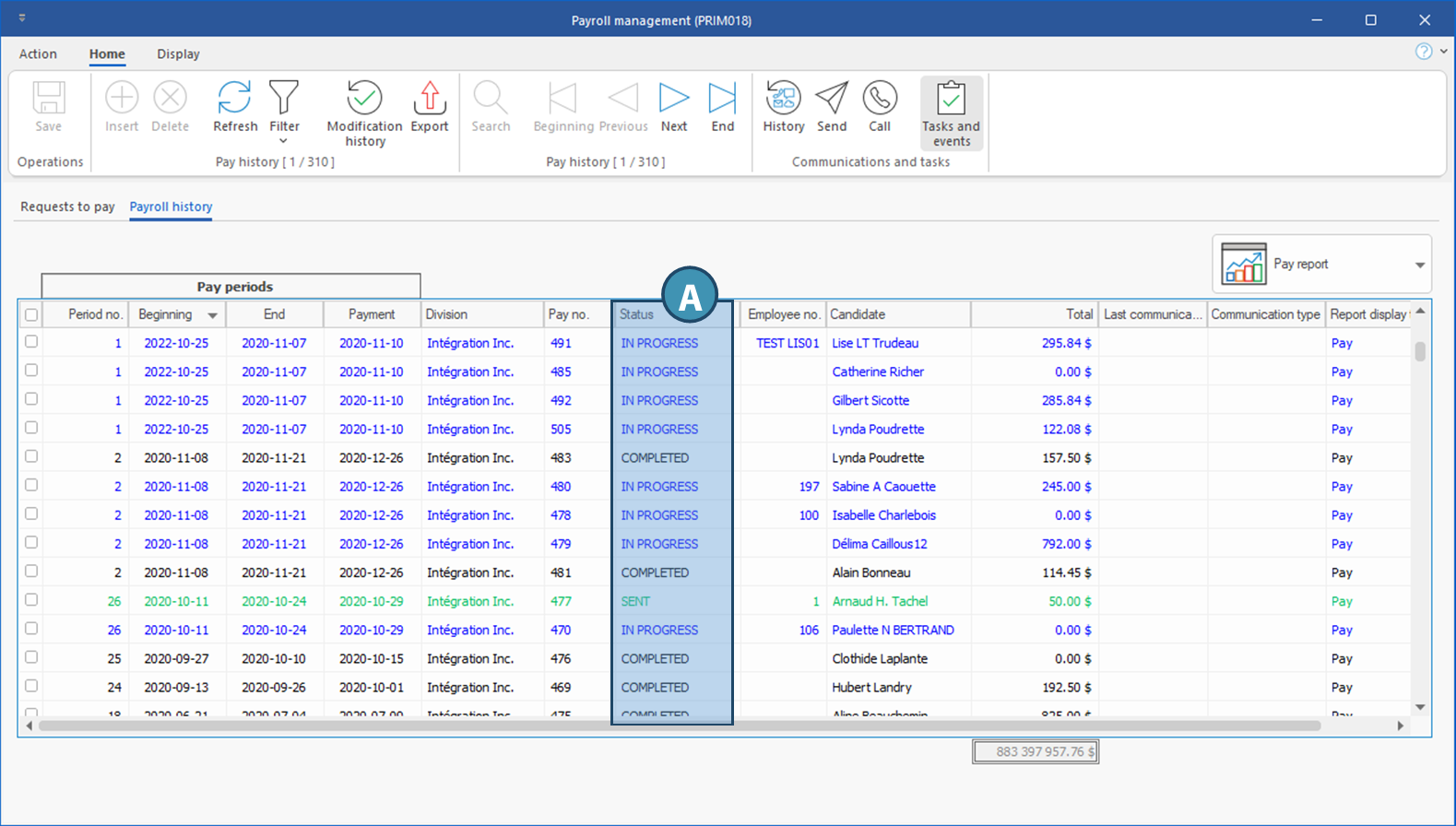This screenshot has width=1456, height=826.
Task: Click the Refresh icon in the toolbar
Action: [234, 98]
